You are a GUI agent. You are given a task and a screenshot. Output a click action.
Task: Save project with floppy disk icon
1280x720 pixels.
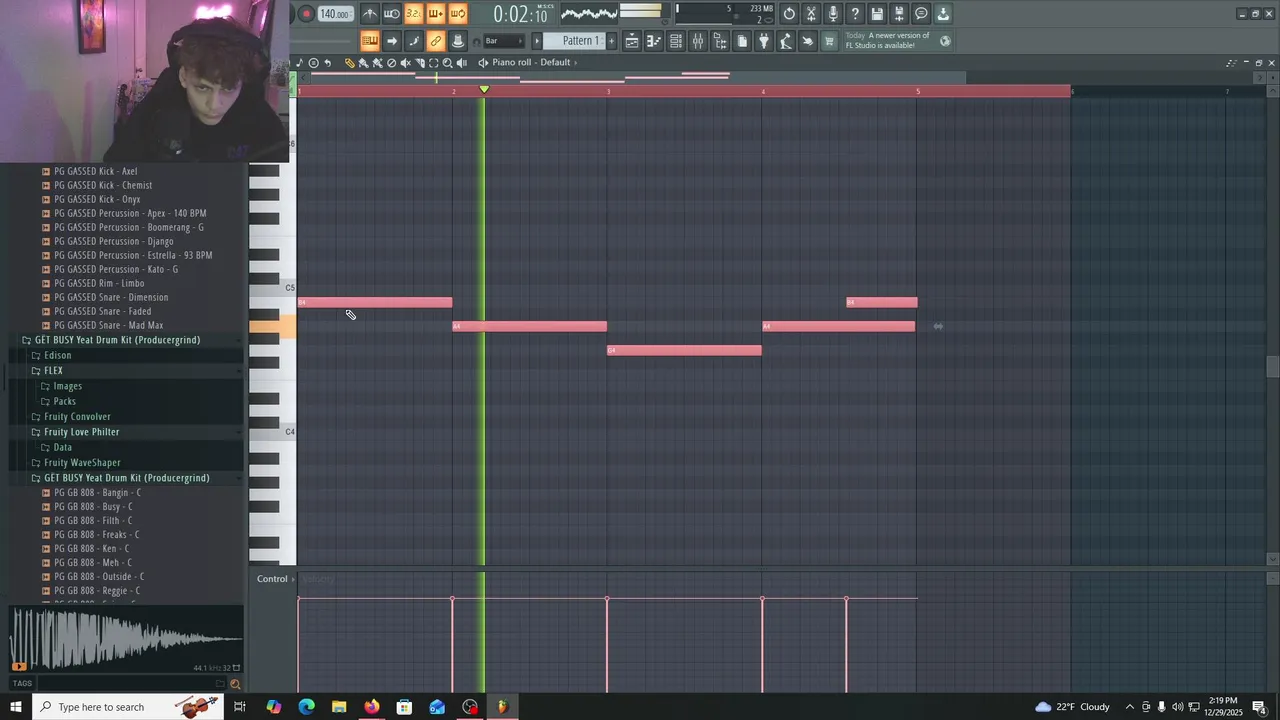coord(877,14)
